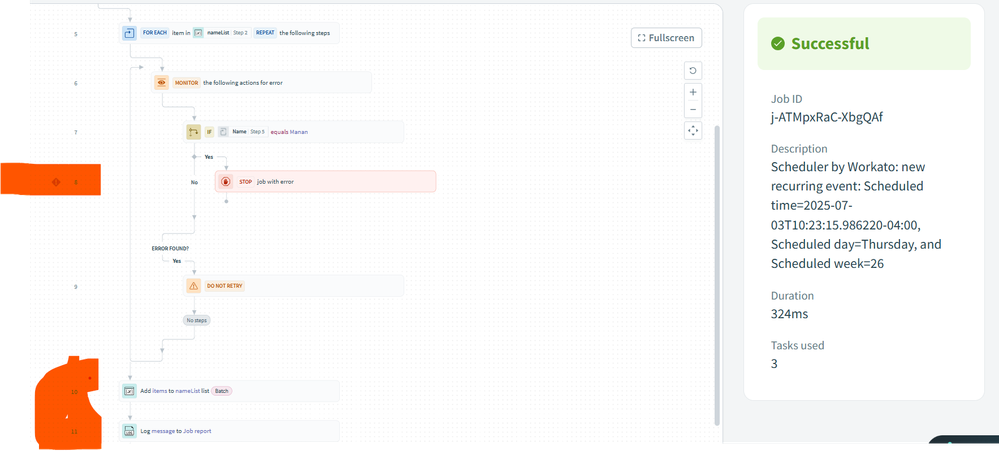999x451 pixels.
Task: Click the IF condition branch icon
Action: 194,132
